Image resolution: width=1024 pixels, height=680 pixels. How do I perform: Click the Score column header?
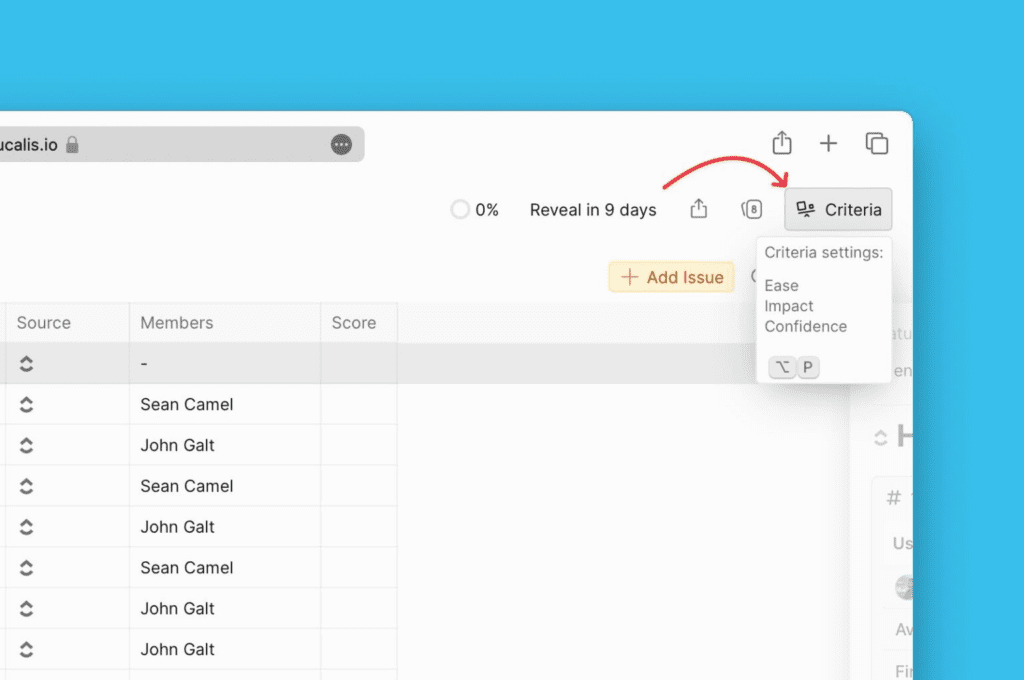354,323
